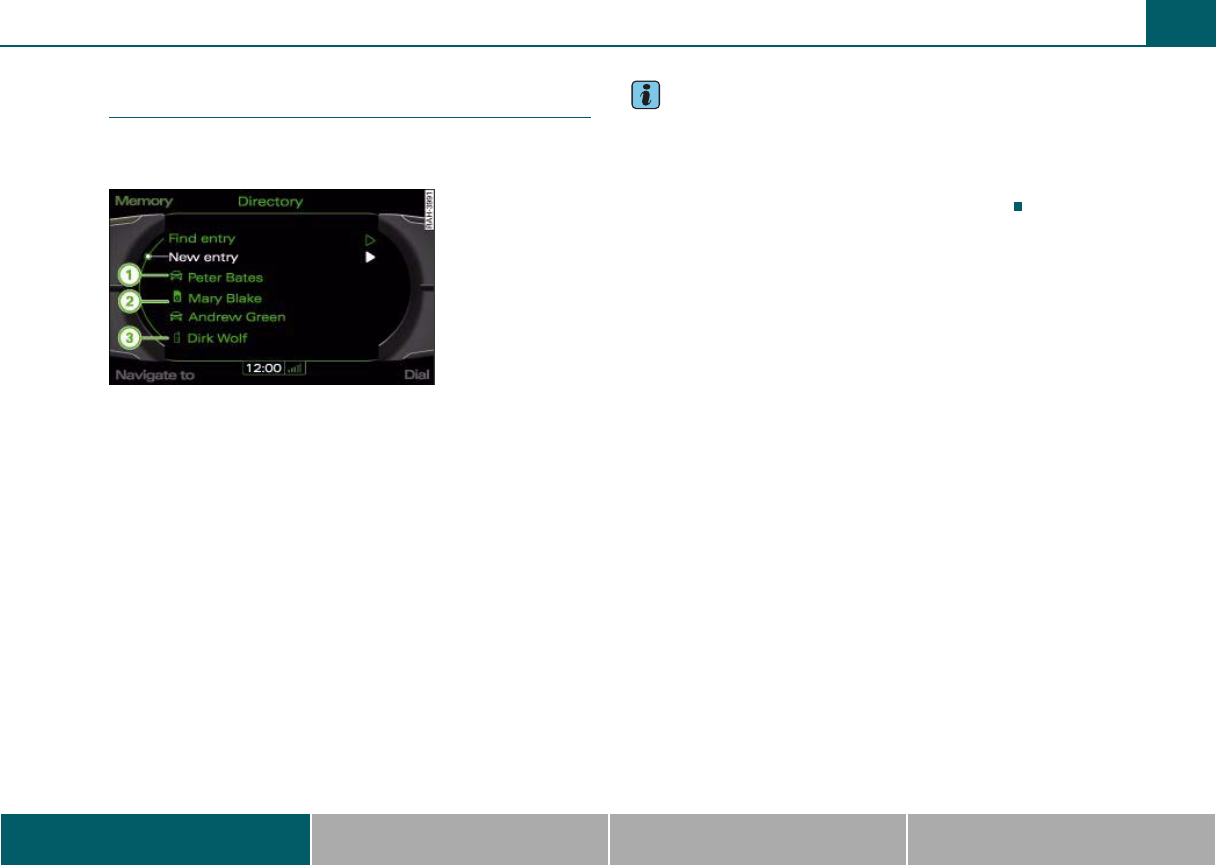Select the Memory softkey label
The height and width of the screenshot is (865, 1216).
click(144, 201)
